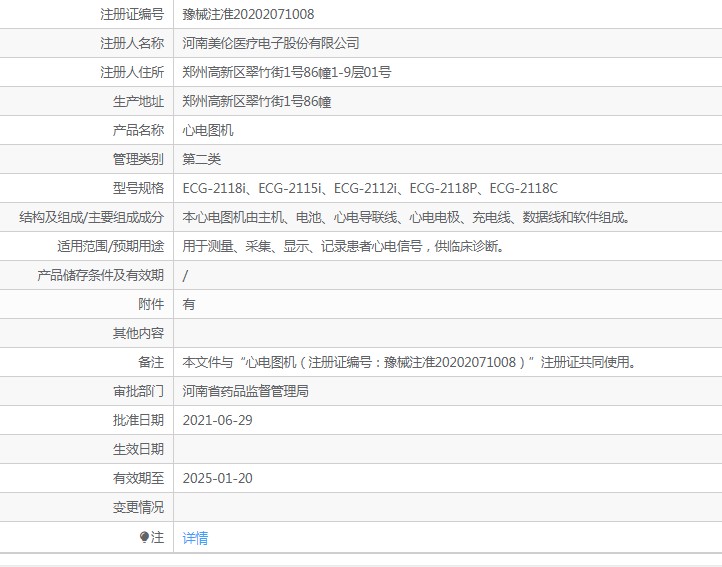Select the structure description 本心电图机由主机…
The image size is (722, 567).
407,217
